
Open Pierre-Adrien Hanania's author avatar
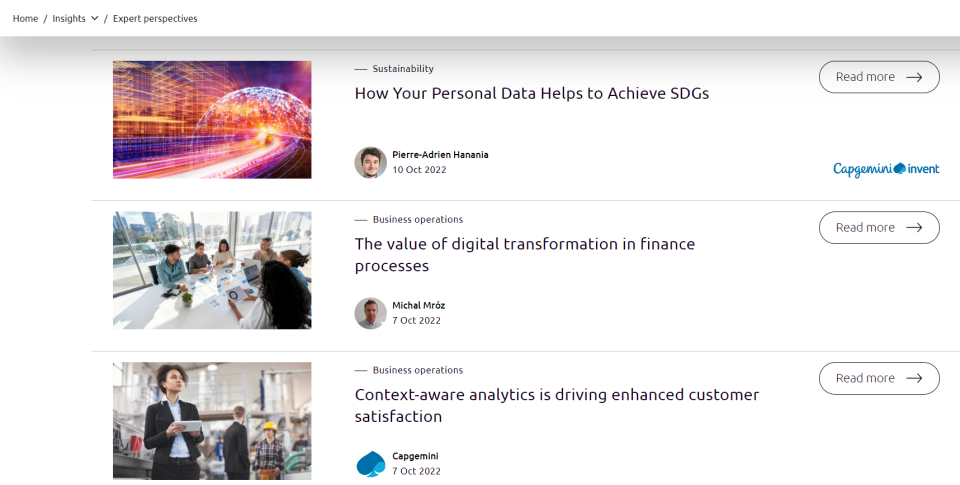pyautogui.click(x=370, y=162)
